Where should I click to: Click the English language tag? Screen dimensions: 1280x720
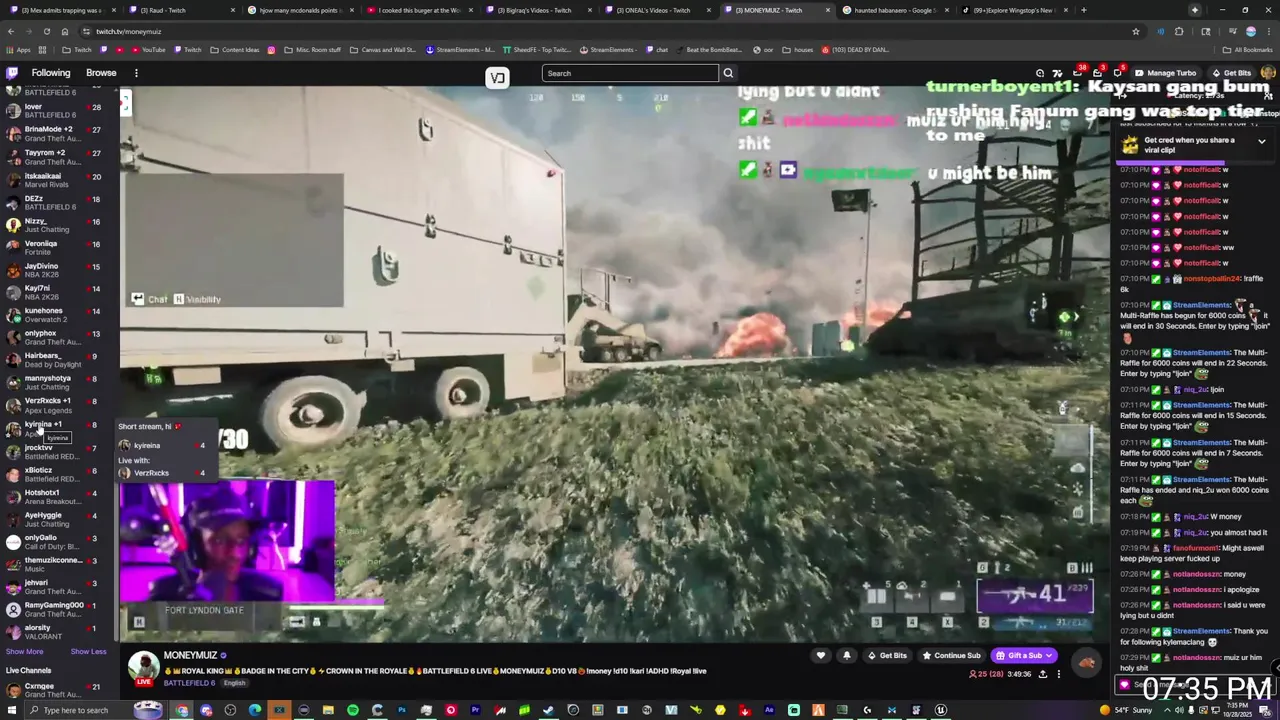[234, 683]
